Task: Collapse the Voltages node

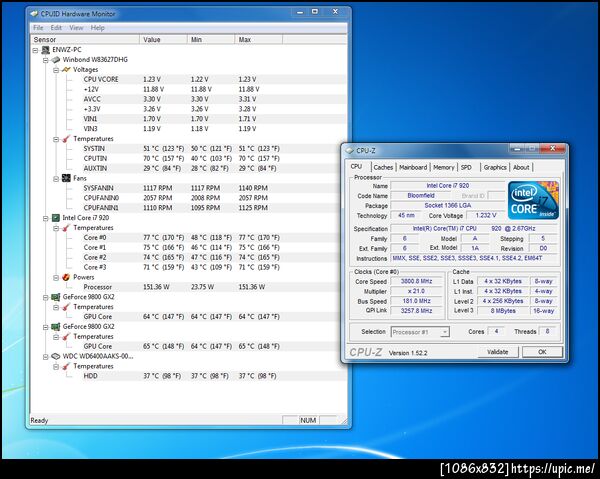Action: pos(56,70)
